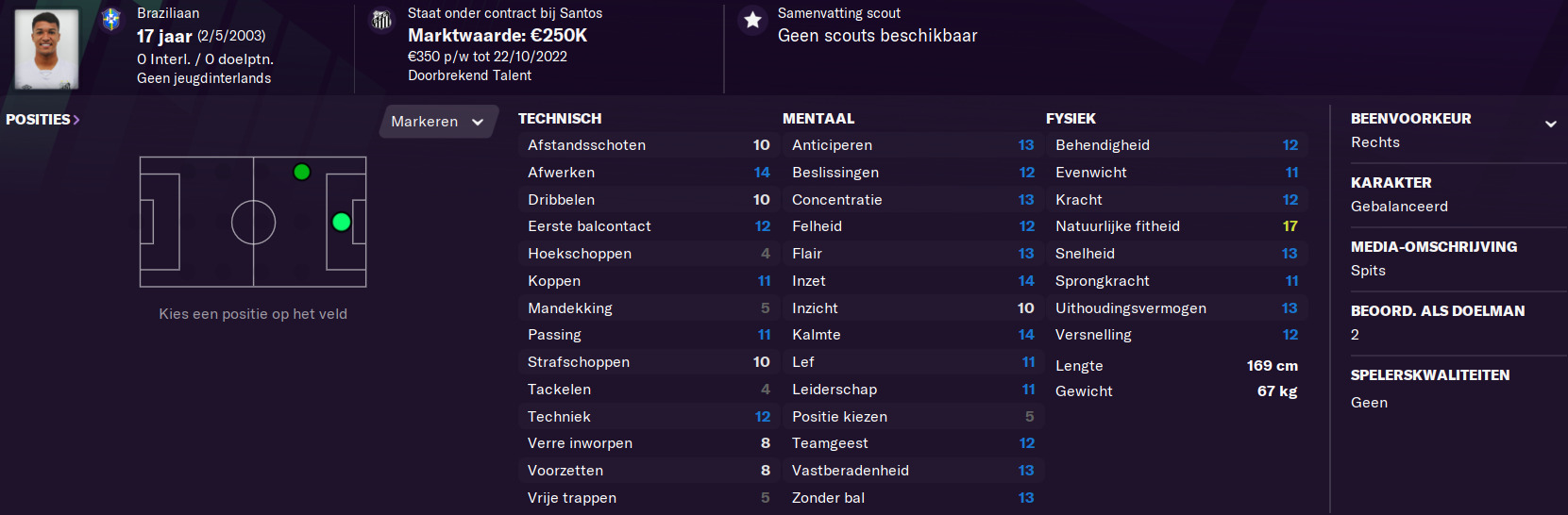Open the player portrait photo
1568x515 pixels.
pyautogui.click(x=47, y=49)
